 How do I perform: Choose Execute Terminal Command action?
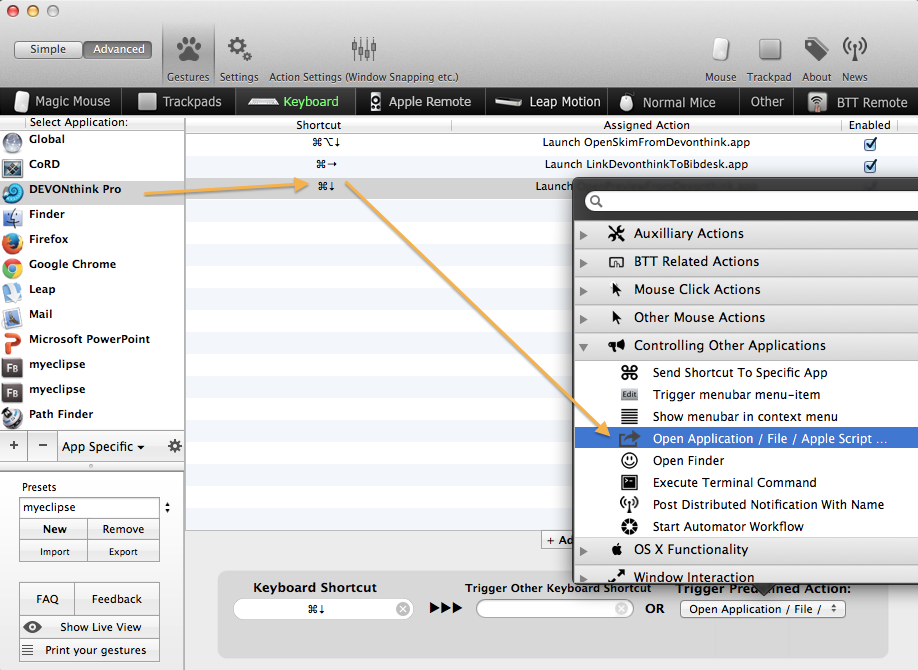(x=734, y=483)
